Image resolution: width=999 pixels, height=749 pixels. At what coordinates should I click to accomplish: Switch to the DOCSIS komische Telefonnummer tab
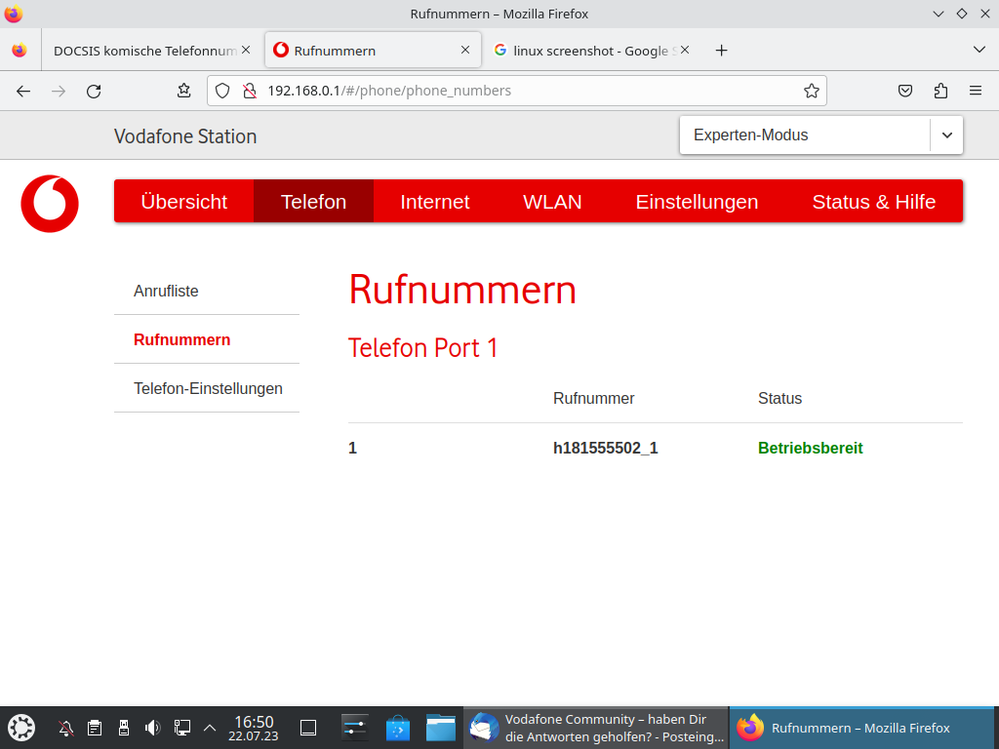[145, 50]
